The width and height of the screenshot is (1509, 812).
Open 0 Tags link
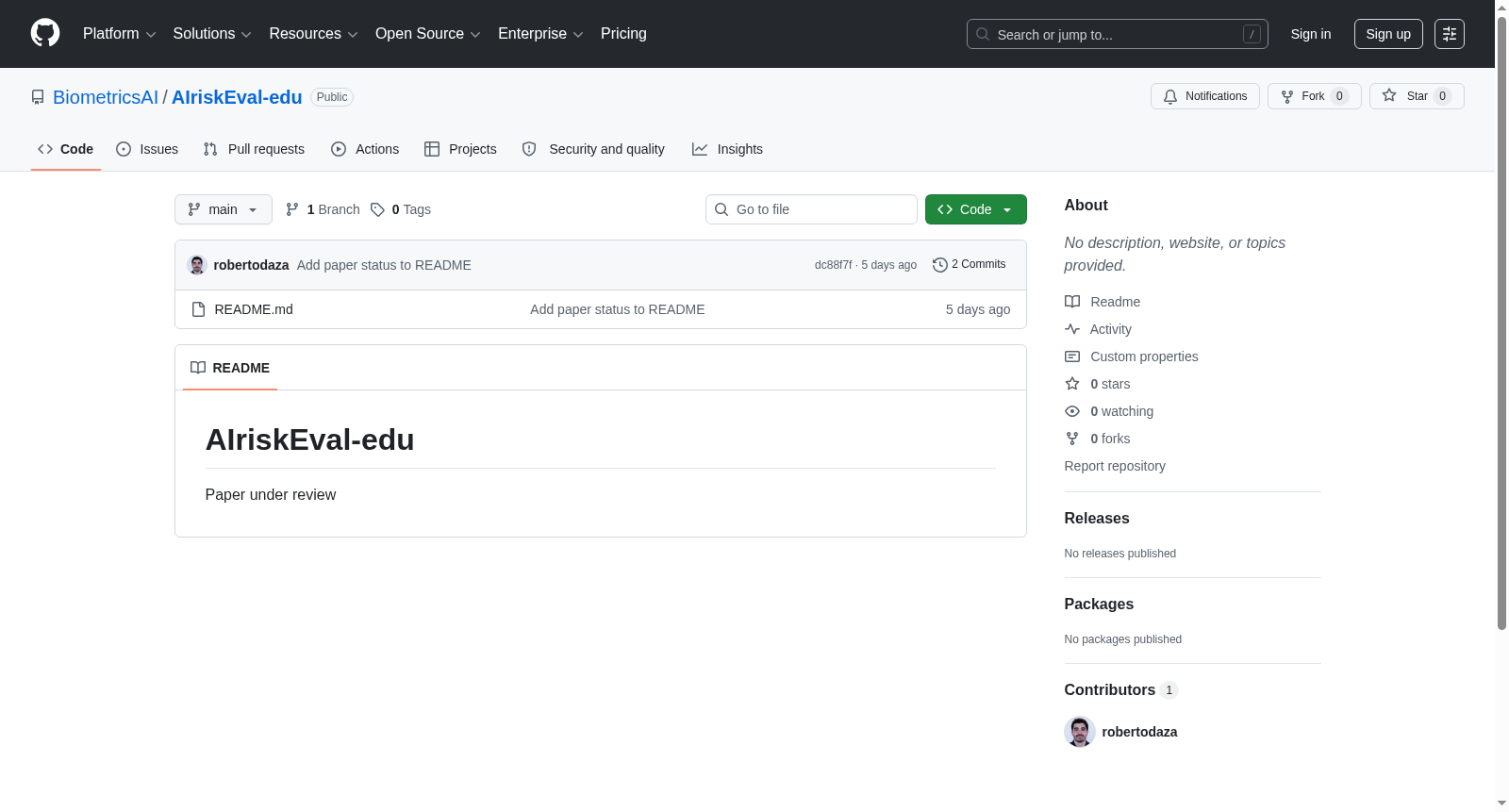point(401,209)
